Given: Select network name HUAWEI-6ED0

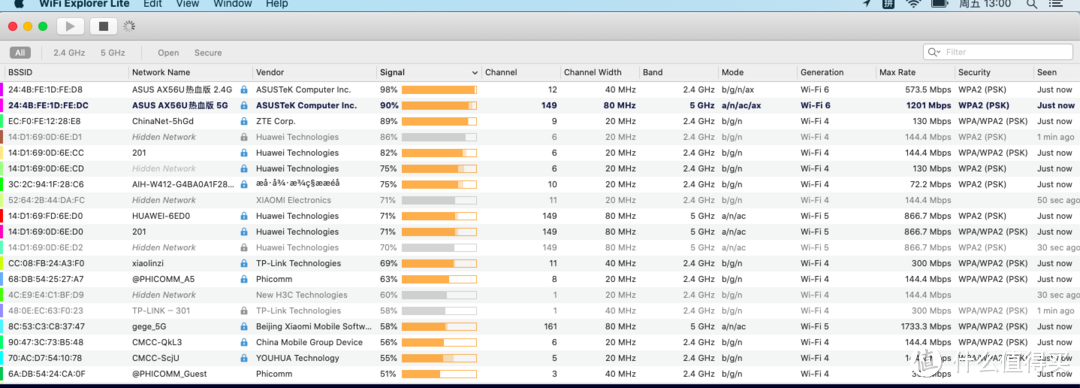Looking at the screenshot, I should pos(160,216).
